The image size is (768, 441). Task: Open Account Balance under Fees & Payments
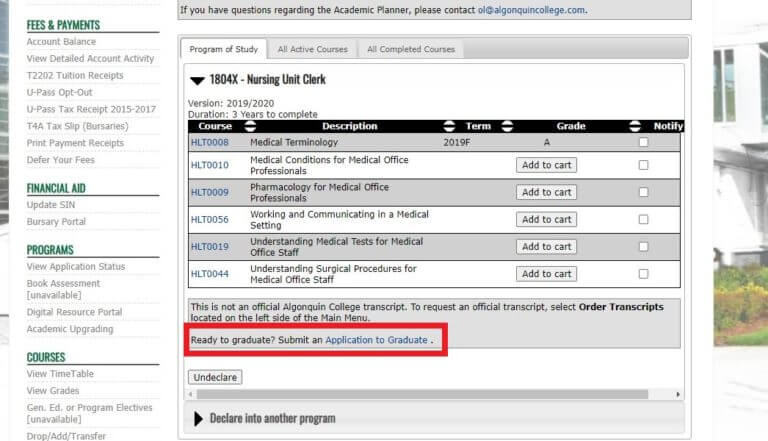point(61,42)
